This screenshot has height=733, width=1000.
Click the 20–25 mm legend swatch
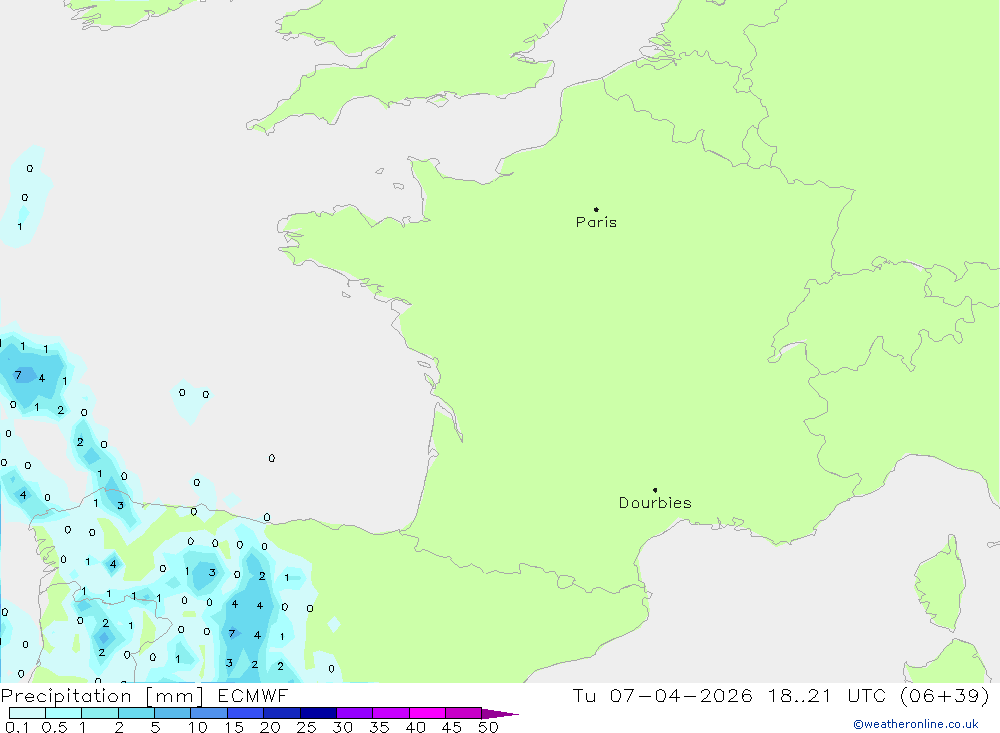point(282,713)
